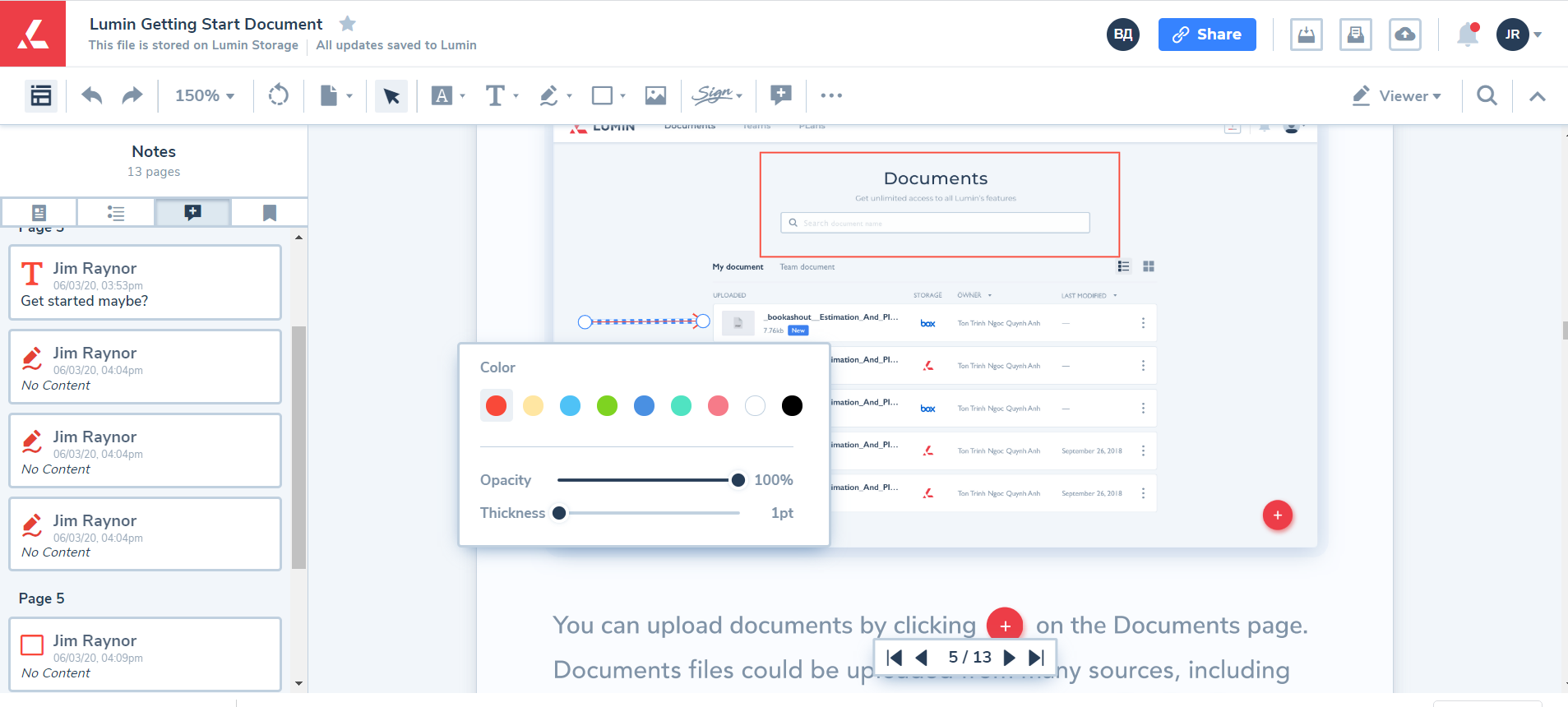Click the 'Page 5' notes section label

42,598
